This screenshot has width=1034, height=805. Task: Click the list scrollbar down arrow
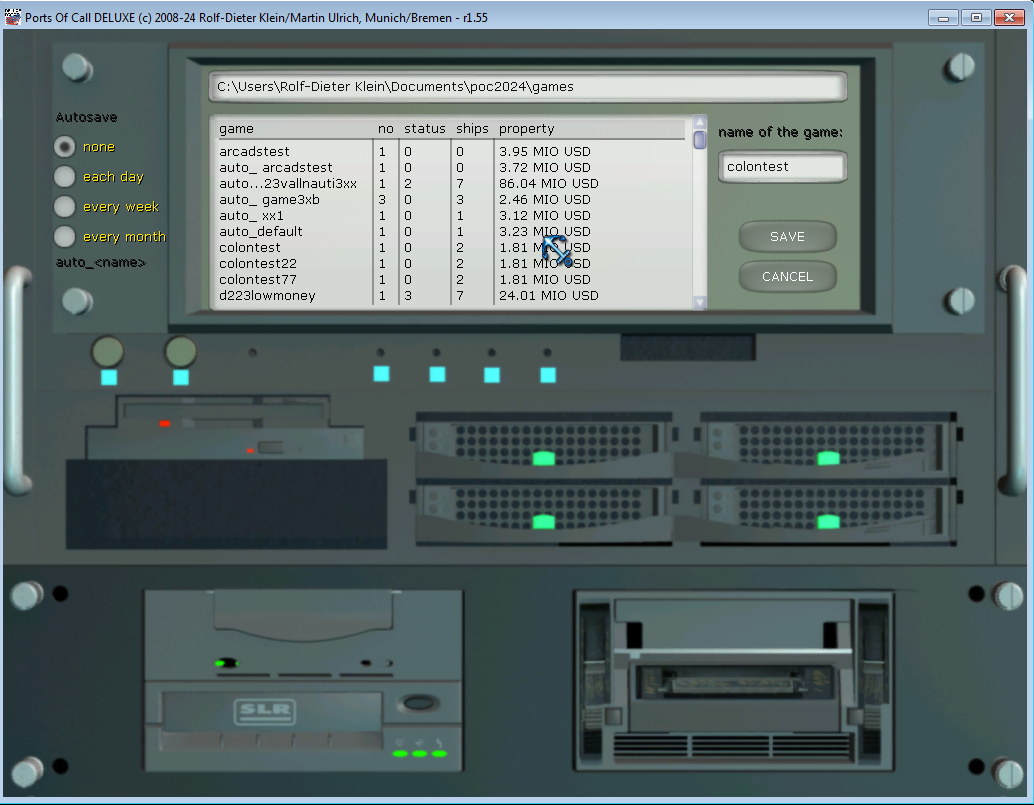700,303
